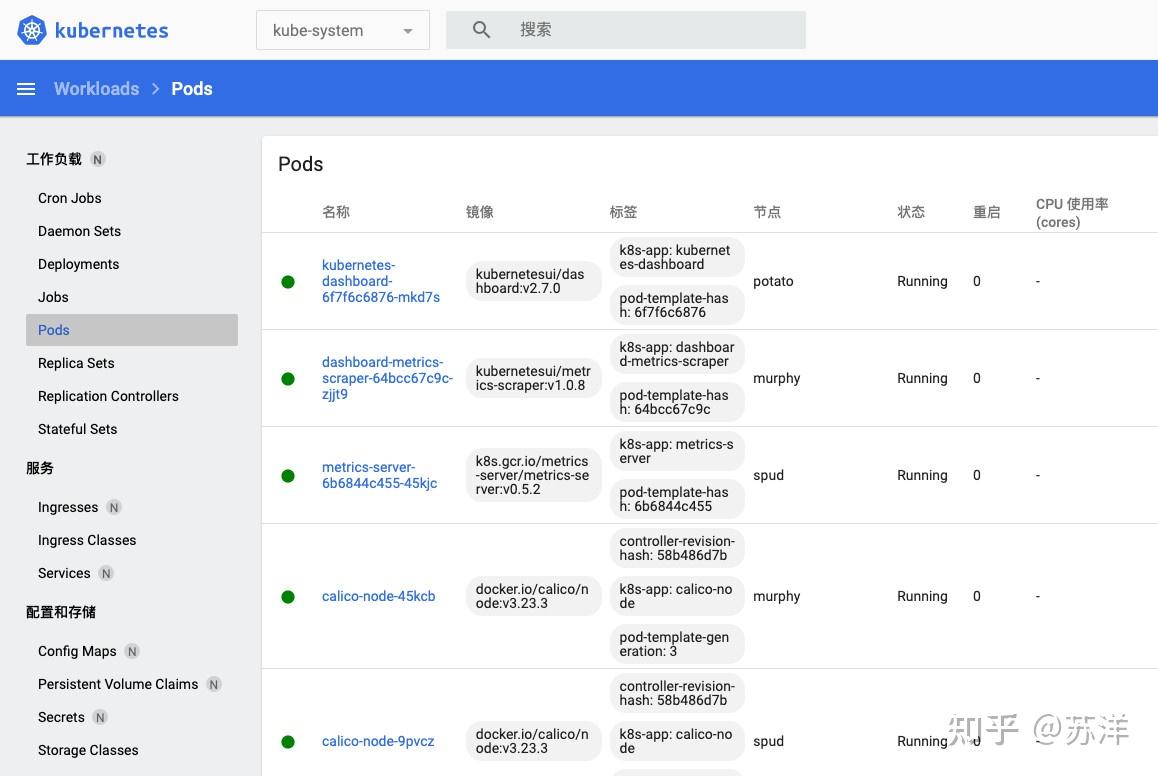The height and width of the screenshot is (776, 1158).
Task: Open Replica Sets sidebar item
Action: 76,363
